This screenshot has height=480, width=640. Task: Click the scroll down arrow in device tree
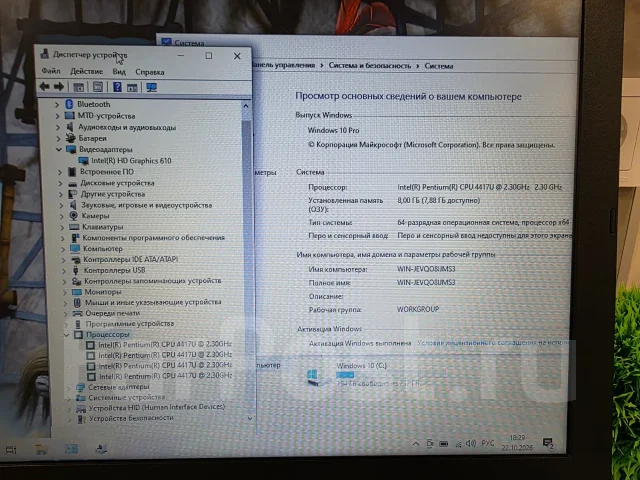[250, 418]
